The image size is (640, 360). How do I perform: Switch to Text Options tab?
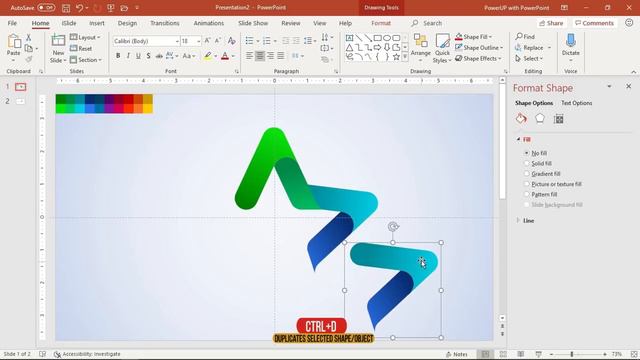click(576, 103)
